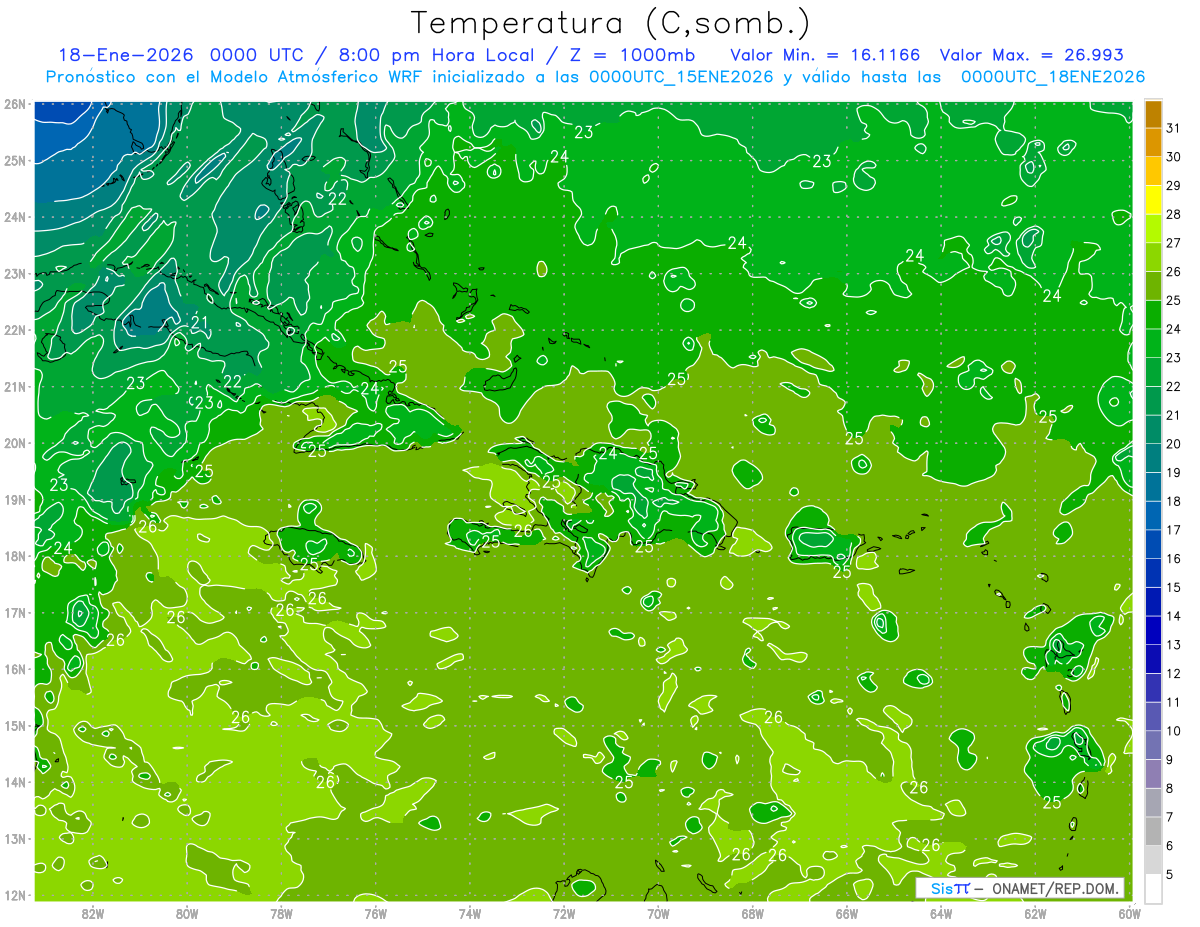
Task: Click the 74W longitude axis label
Action: 470,913
